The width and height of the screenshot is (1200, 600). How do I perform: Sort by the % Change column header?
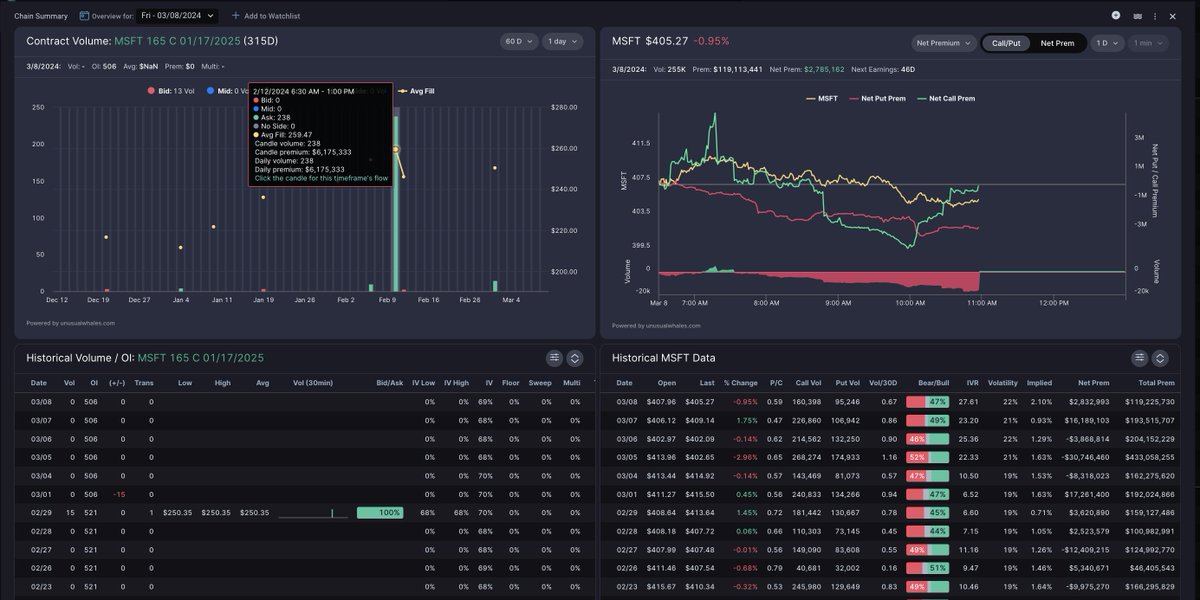(x=741, y=382)
